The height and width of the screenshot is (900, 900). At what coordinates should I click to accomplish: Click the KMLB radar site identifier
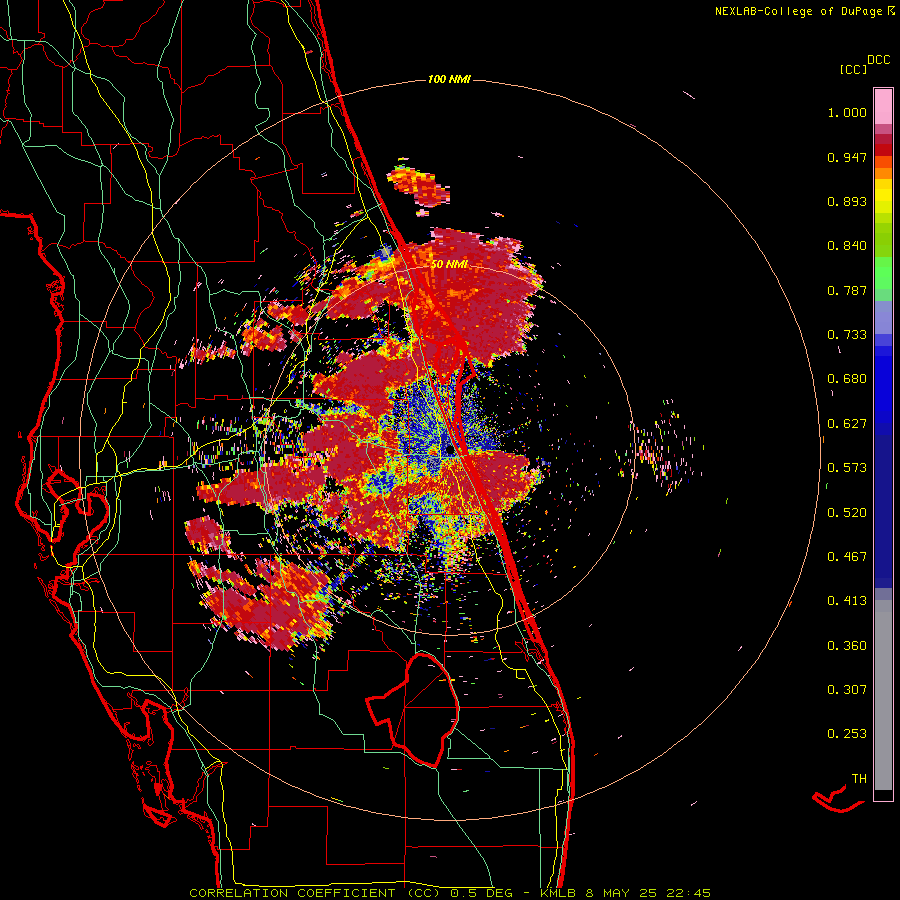(559, 893)
